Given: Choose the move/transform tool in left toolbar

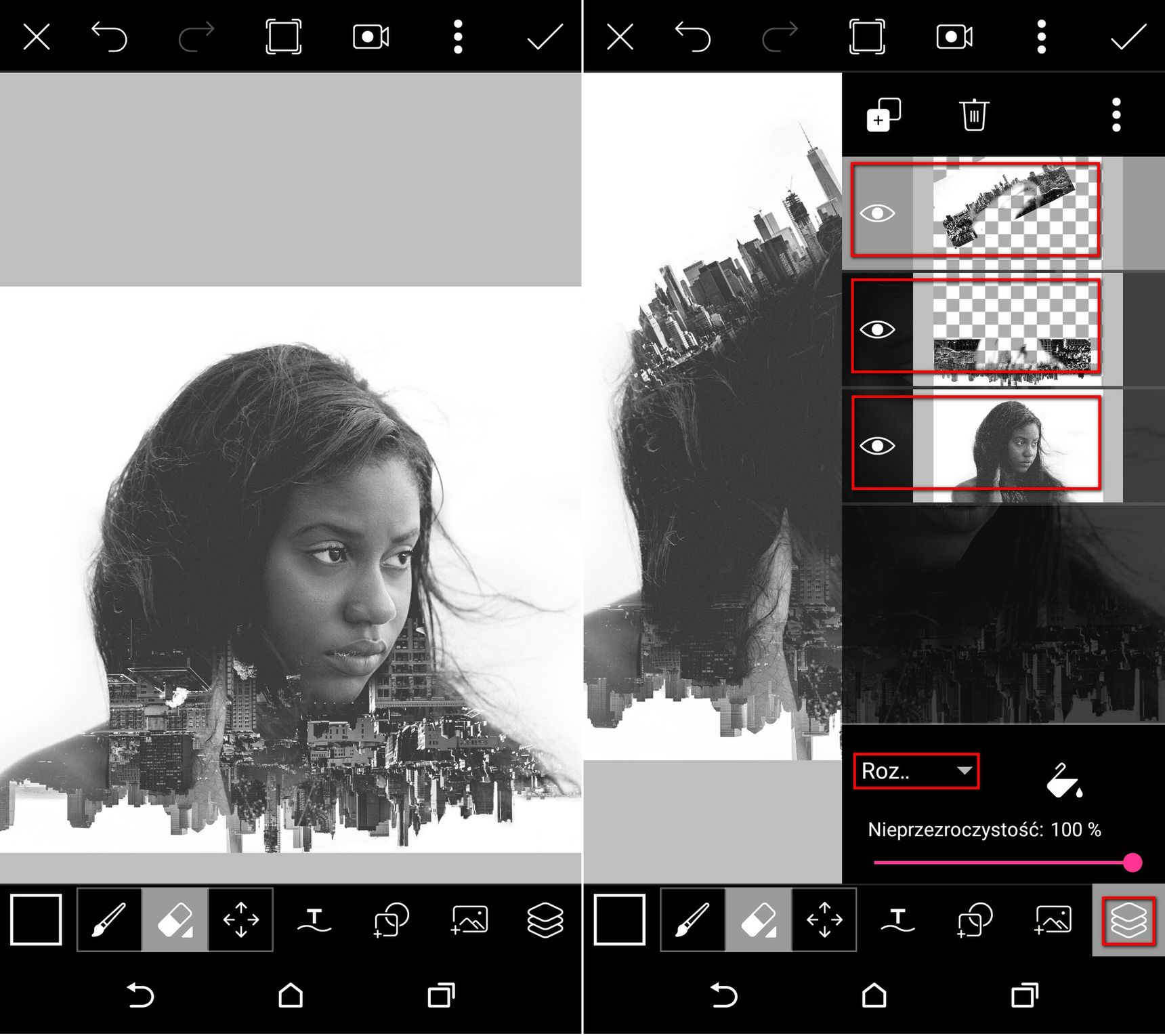Looking at the screenshot, I should 241,921.
